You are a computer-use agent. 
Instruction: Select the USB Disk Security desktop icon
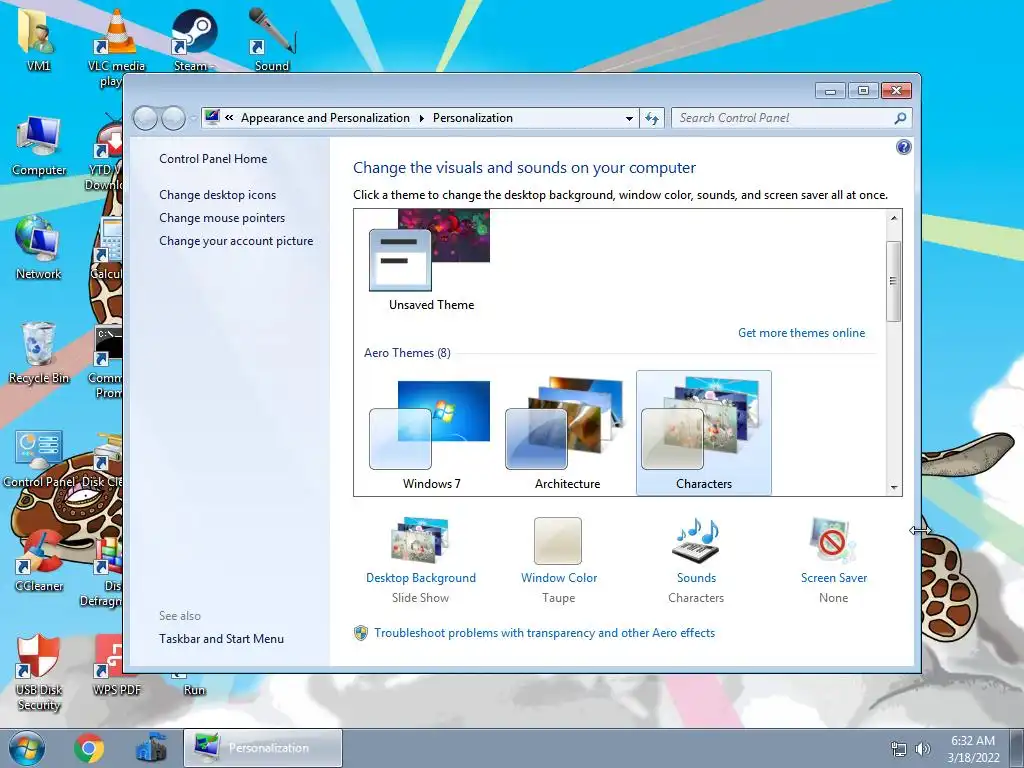[x=39, y=673]
